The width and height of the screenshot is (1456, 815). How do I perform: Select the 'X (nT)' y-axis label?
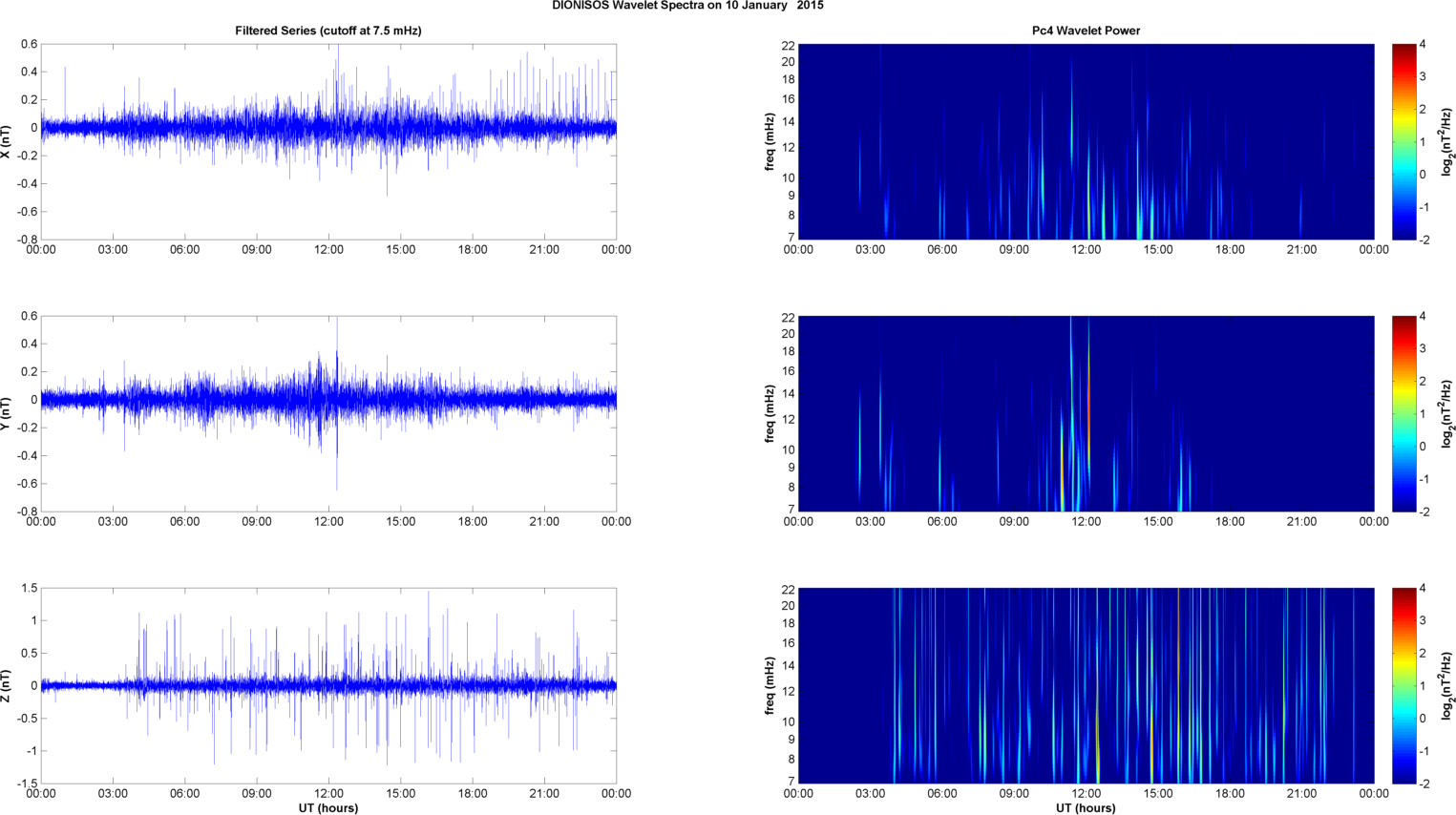7,141
